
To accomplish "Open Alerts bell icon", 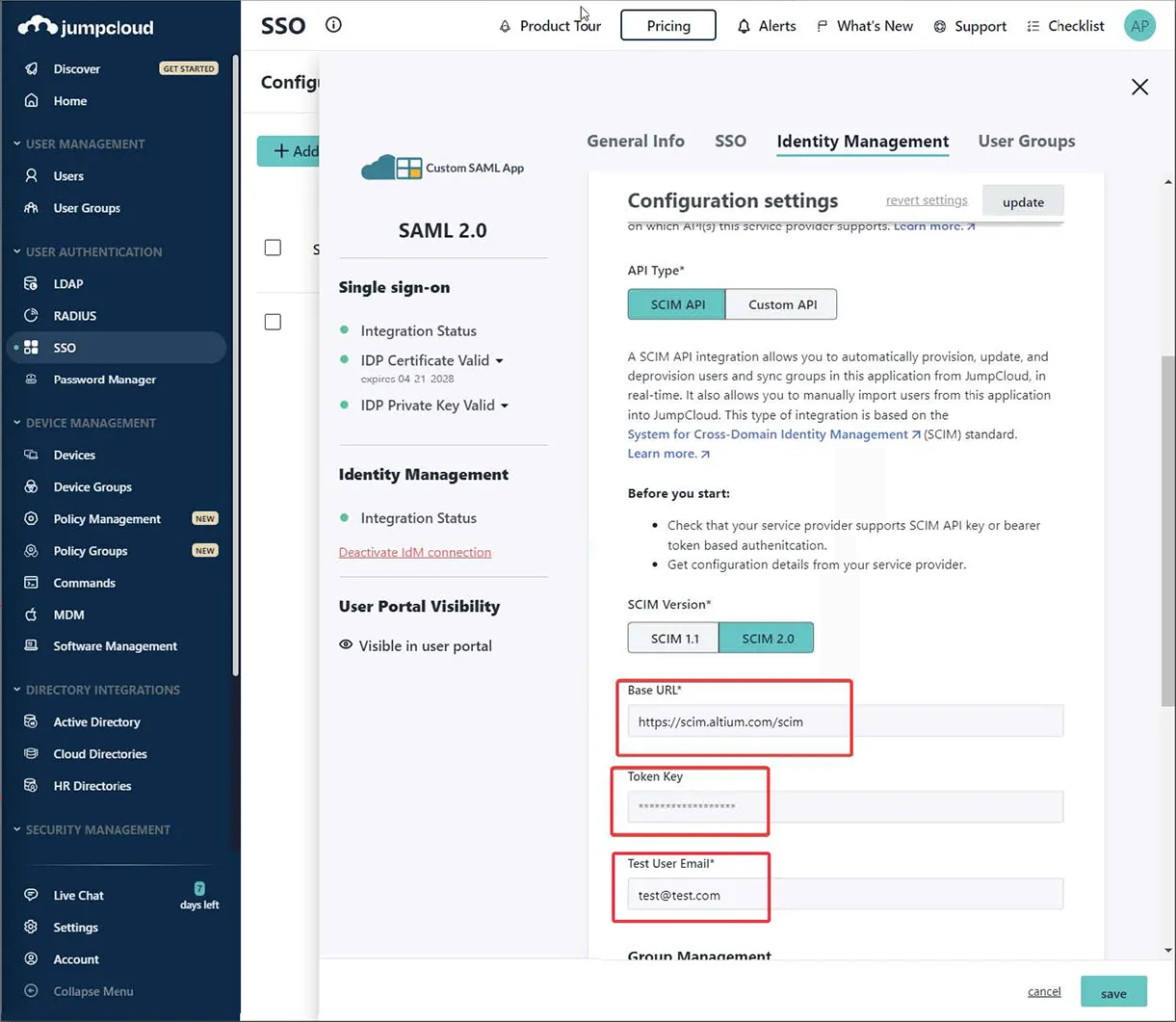I will (x=744, y=26).
